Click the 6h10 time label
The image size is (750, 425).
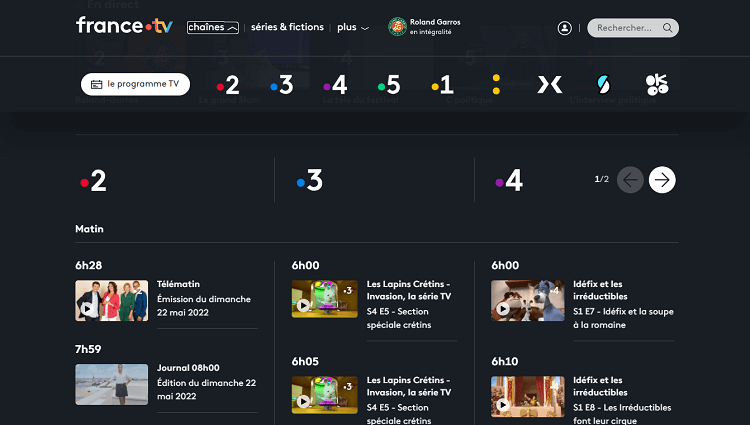point(505,361)
